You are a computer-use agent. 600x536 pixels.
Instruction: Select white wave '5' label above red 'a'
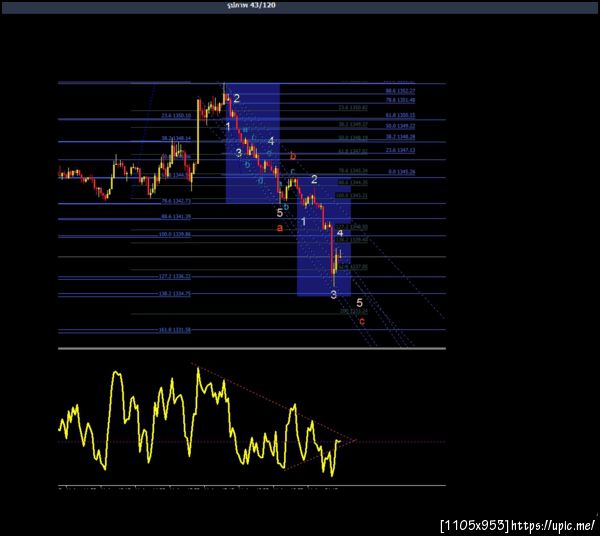pos(280,213)
